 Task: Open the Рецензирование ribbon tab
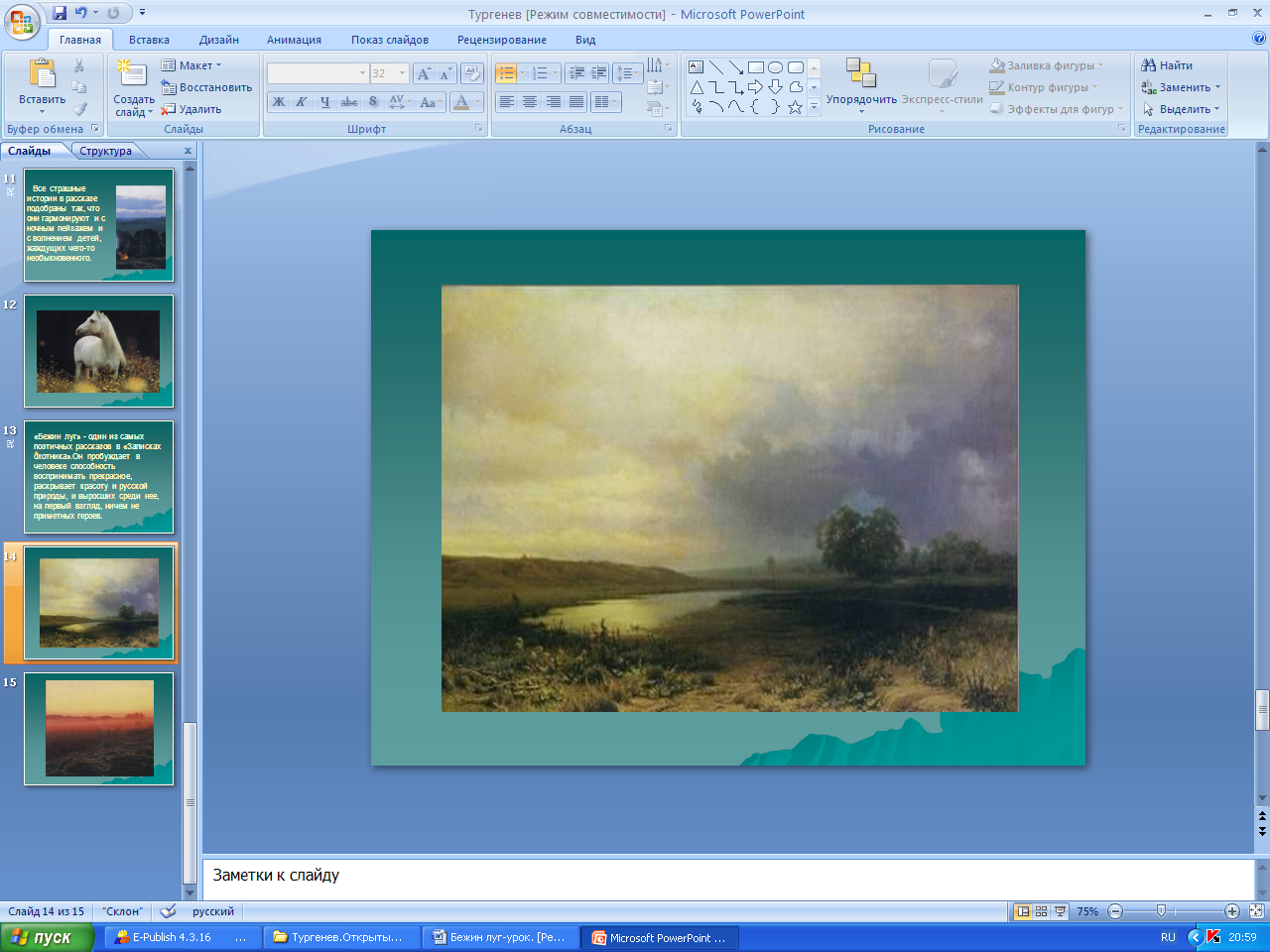(502, 40)
